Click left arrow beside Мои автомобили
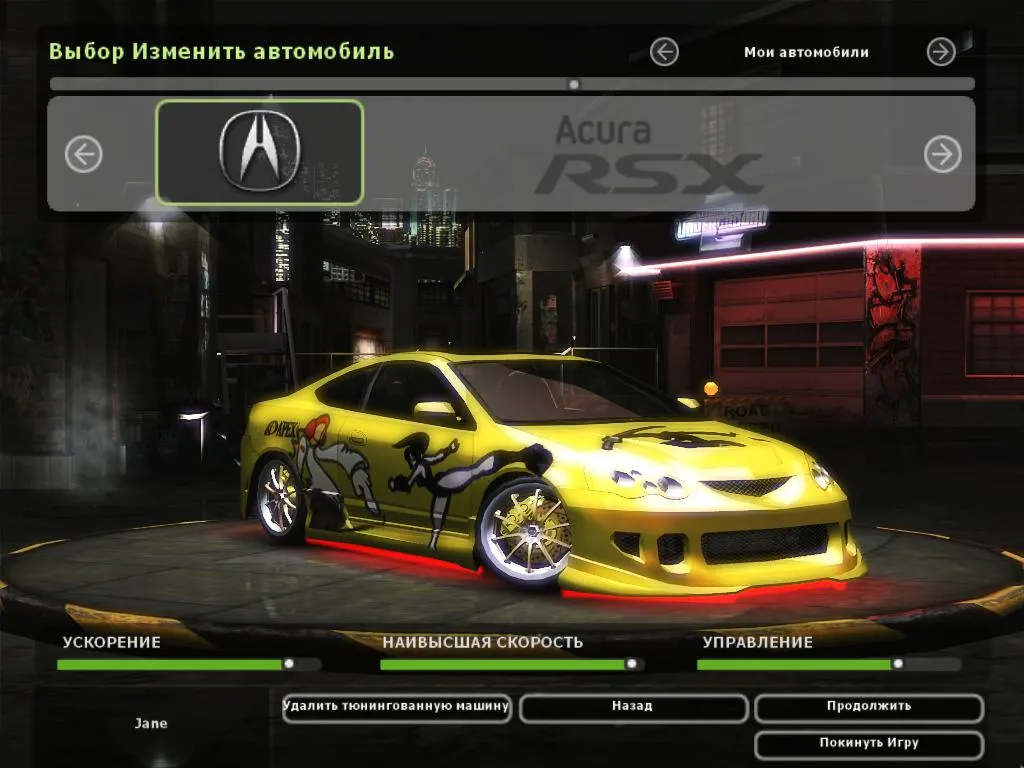This screenshot has width=1024, height=768. (x=664, y=52)
